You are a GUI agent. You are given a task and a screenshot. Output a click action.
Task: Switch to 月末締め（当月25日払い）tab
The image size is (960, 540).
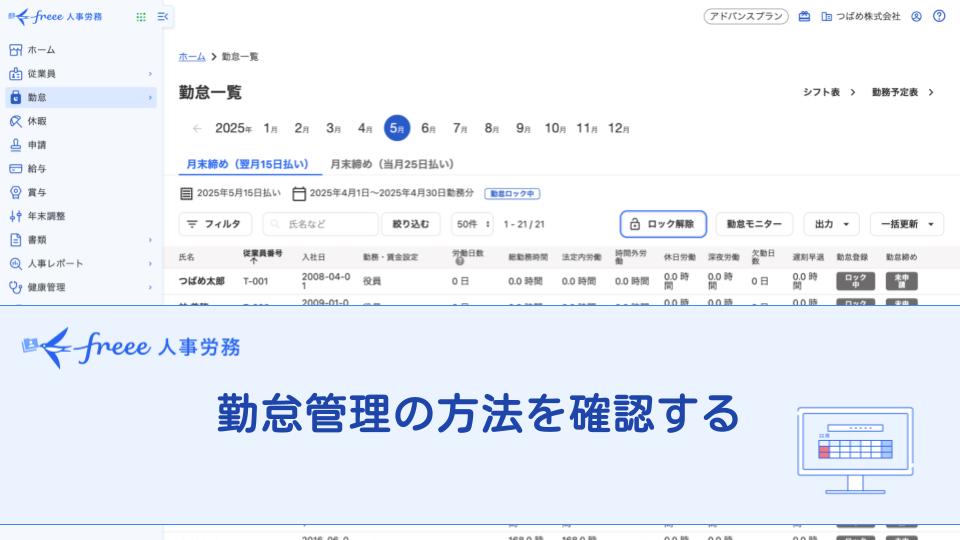pos(392,164)
